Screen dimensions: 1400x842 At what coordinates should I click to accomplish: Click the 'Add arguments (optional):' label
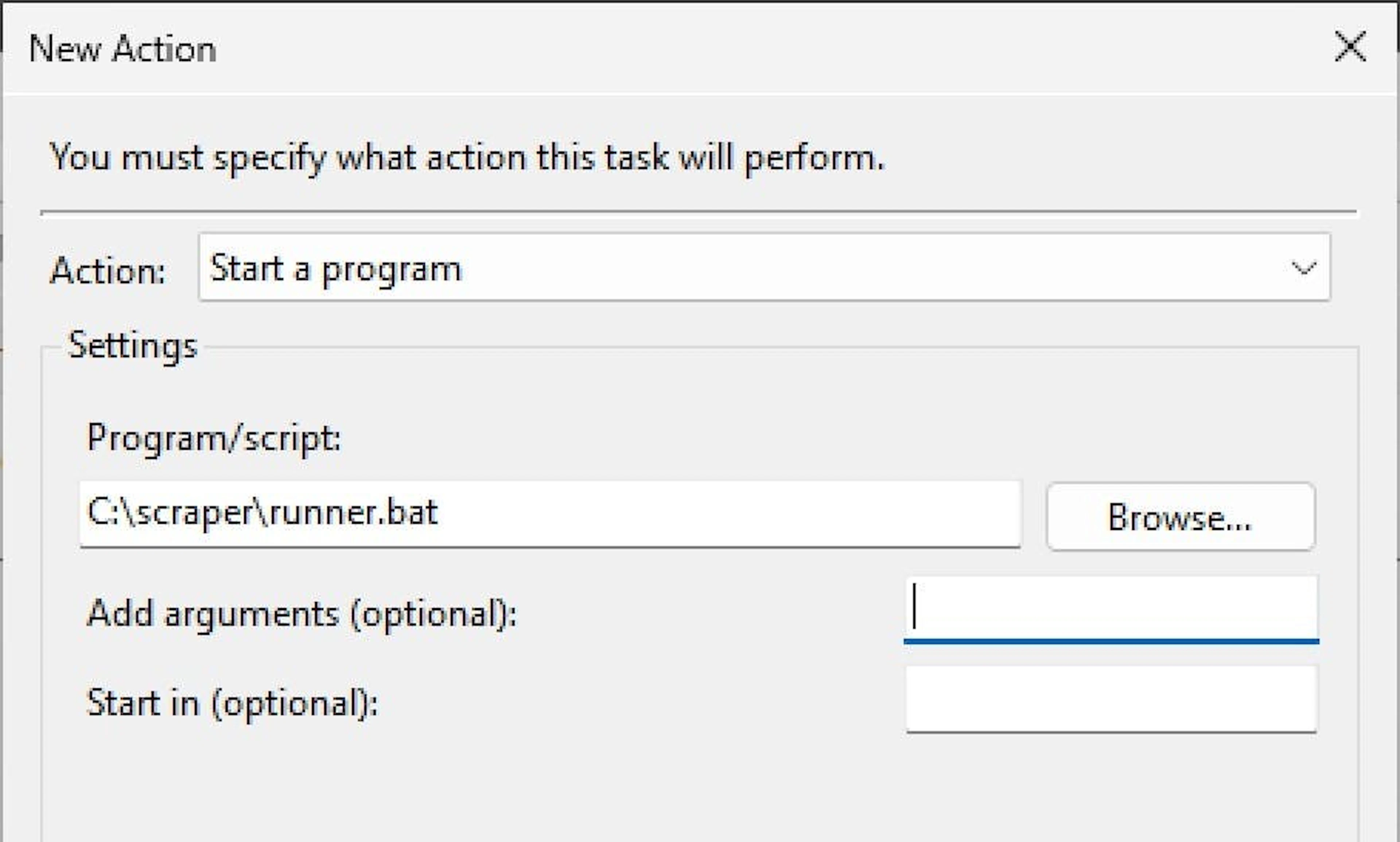coord(301,614)
